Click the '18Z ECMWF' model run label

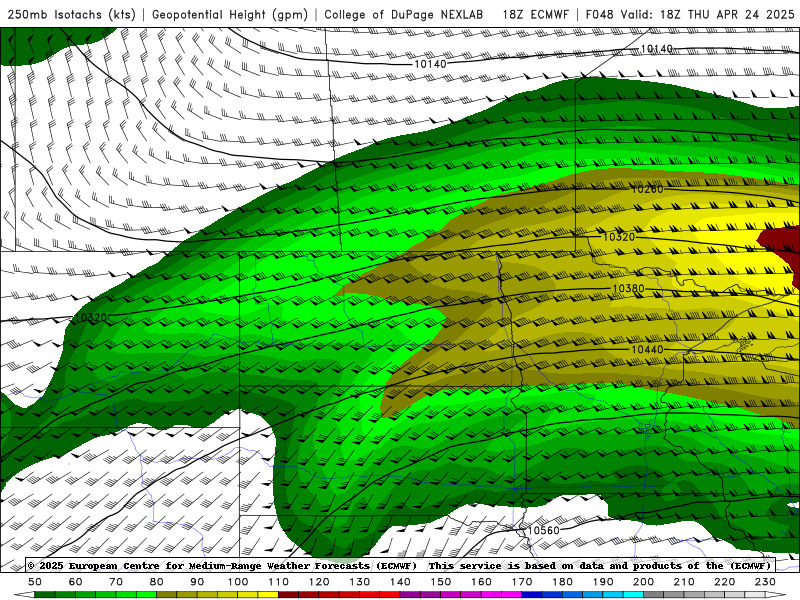(535, 14)
